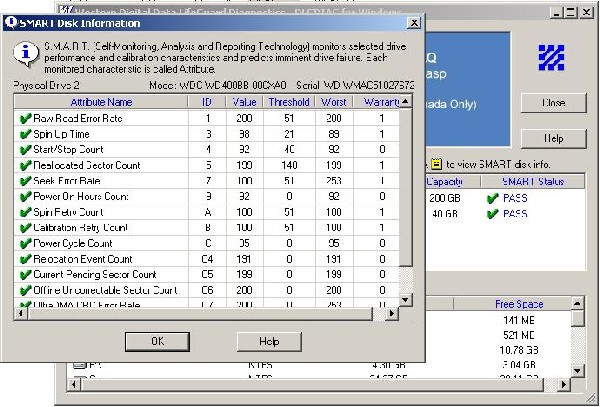Click the 40 GB capacity entry
Screen dimensions: 600x407
(445, 214)
